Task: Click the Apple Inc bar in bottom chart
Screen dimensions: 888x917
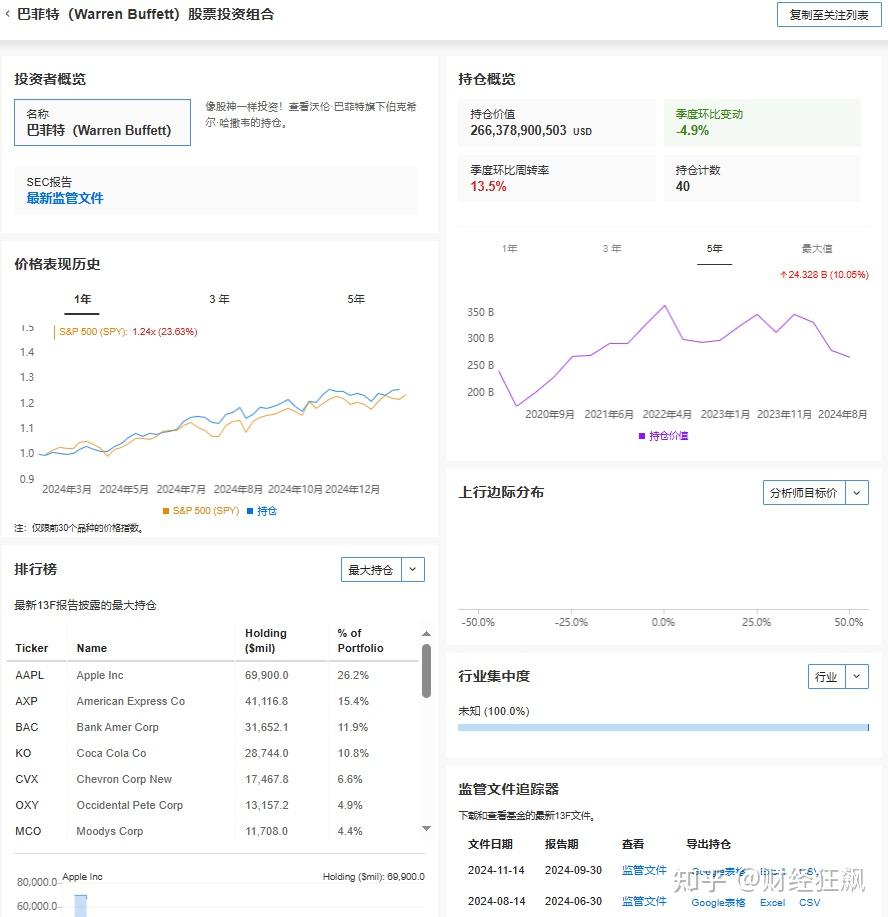Action: coord(81,906)
